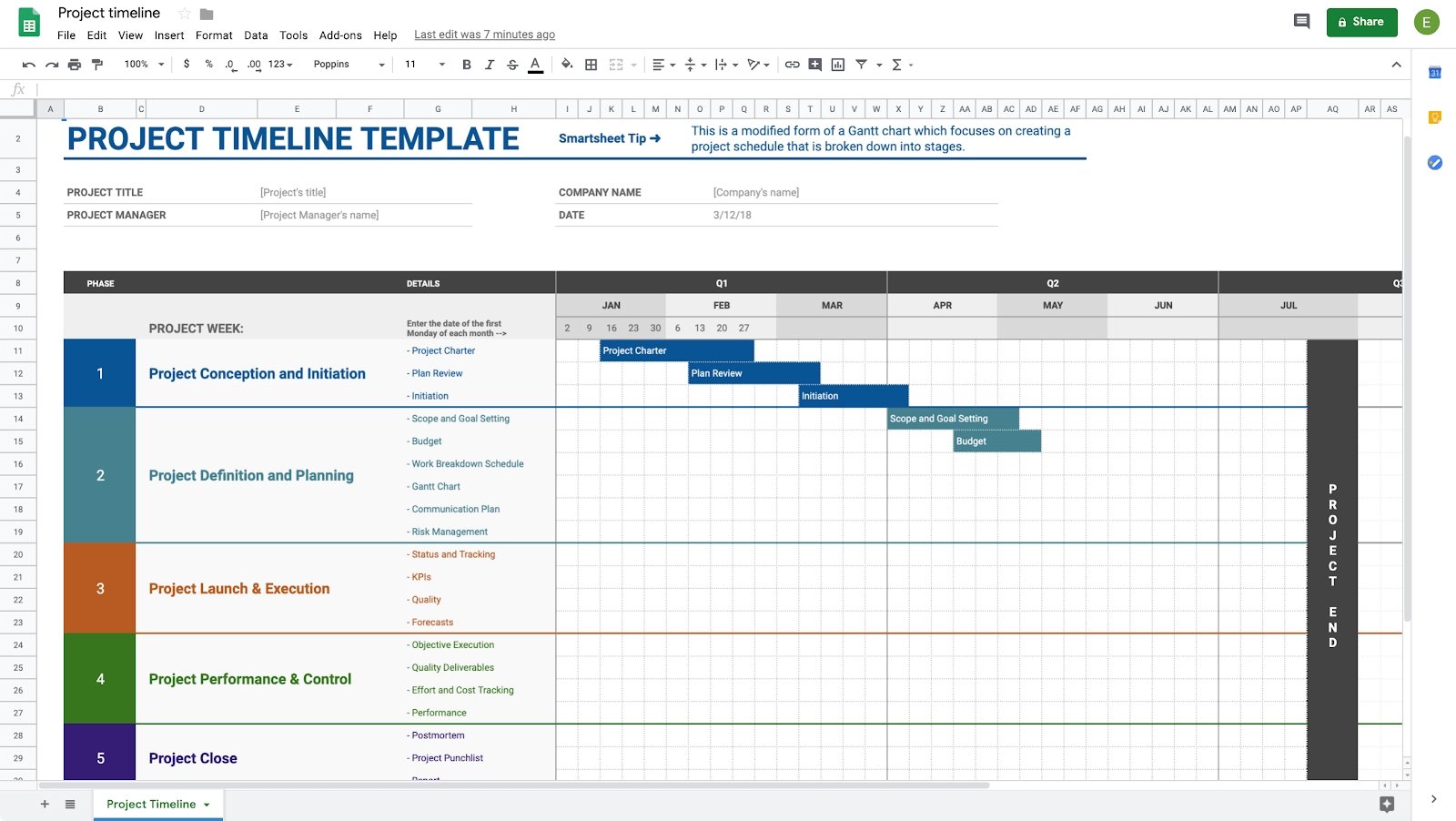This screenshot has height=821, width=1456.
Task: Open the Add-ons menu
Action: tap(340, 35)
